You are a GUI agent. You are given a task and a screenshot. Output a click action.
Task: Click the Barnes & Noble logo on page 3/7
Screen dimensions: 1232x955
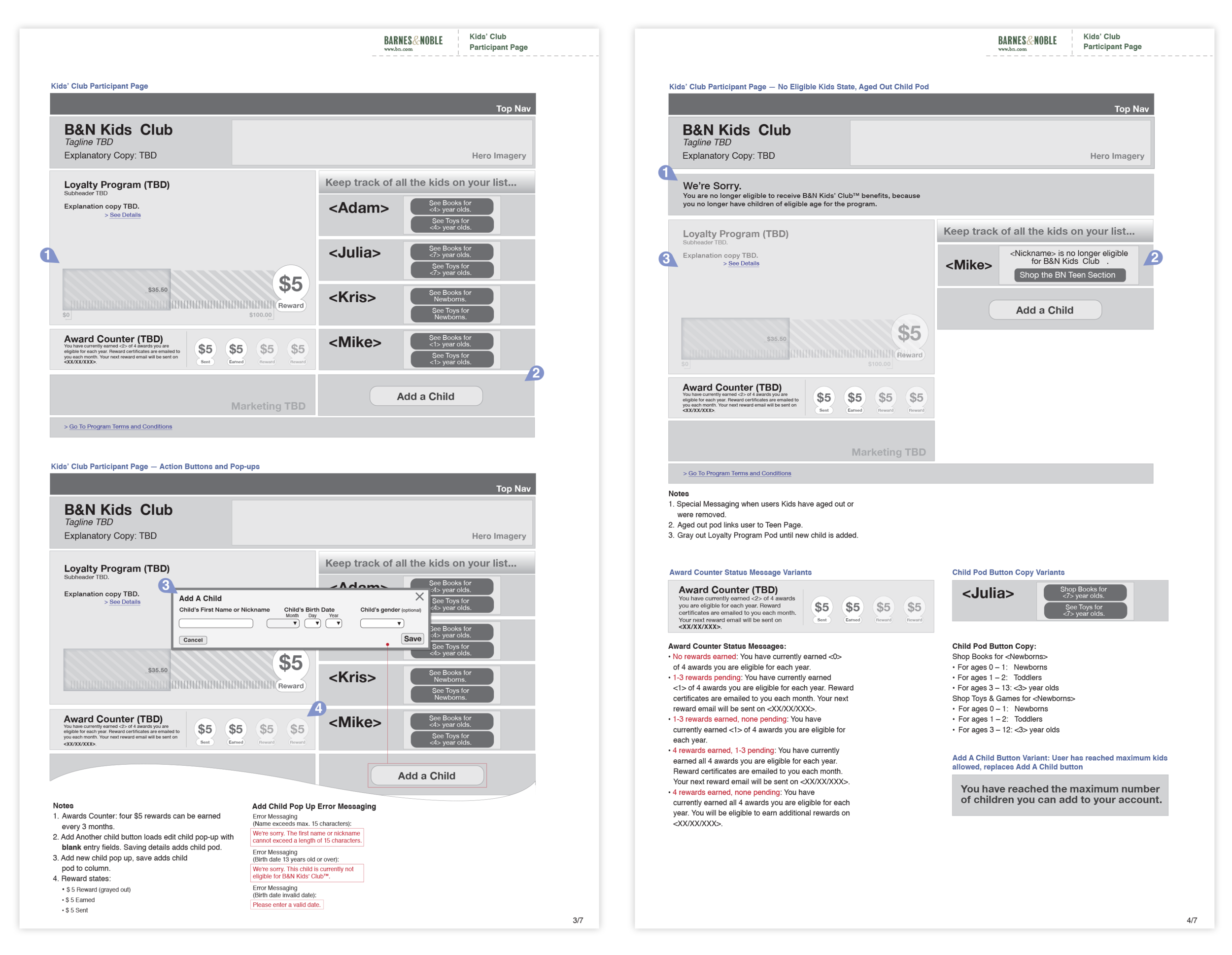413,42
